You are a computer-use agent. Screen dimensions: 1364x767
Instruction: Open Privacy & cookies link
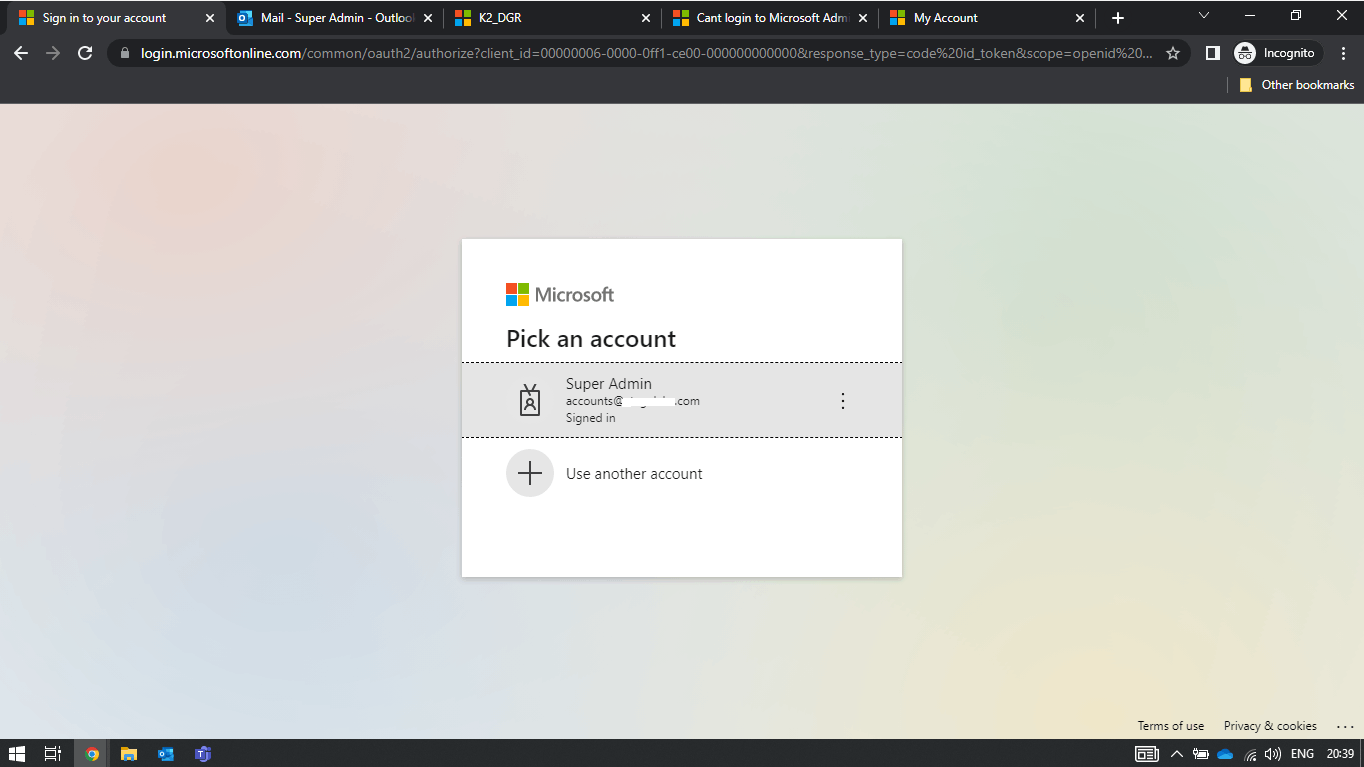[1270, 726]
